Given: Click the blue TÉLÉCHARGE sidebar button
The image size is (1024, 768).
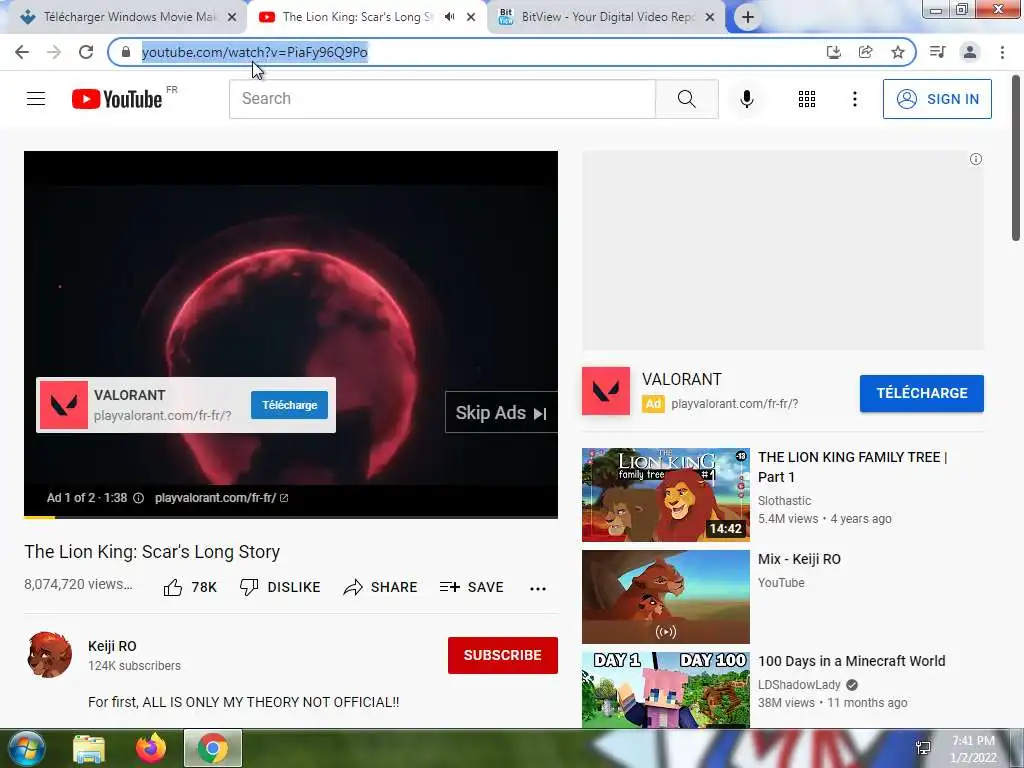Looking at the screenshot, I should coord(921,393).
